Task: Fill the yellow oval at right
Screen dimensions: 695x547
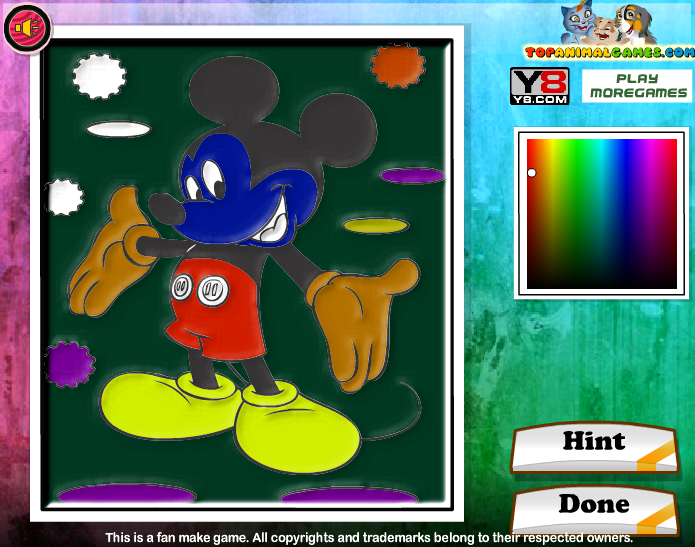Action: pyautogui.click(x=376, y=226)
